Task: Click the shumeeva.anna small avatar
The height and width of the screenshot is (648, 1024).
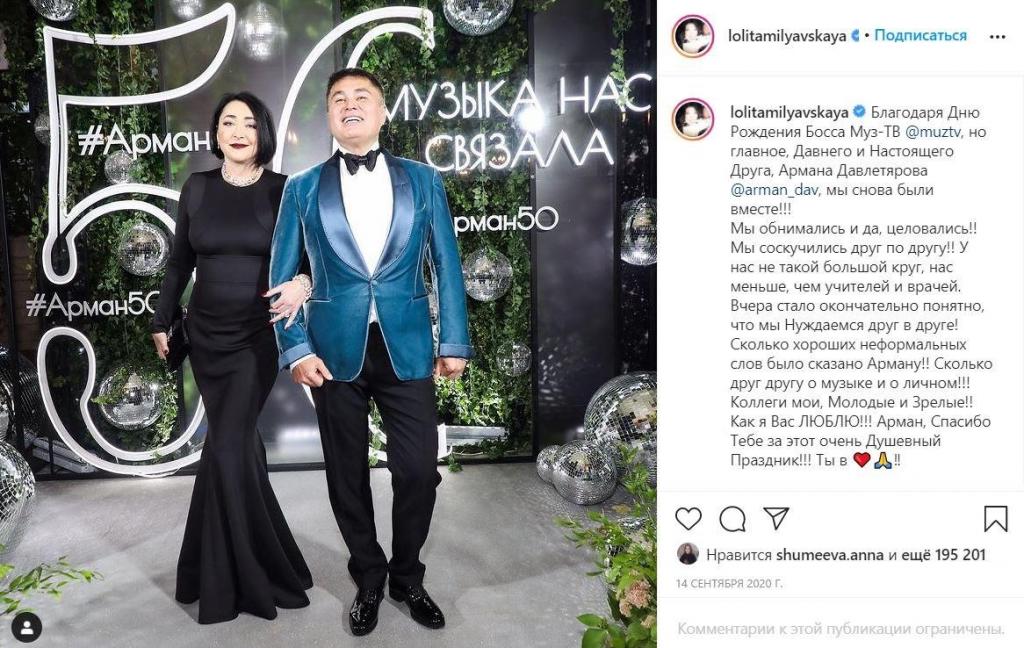Action: coord(688,554)
